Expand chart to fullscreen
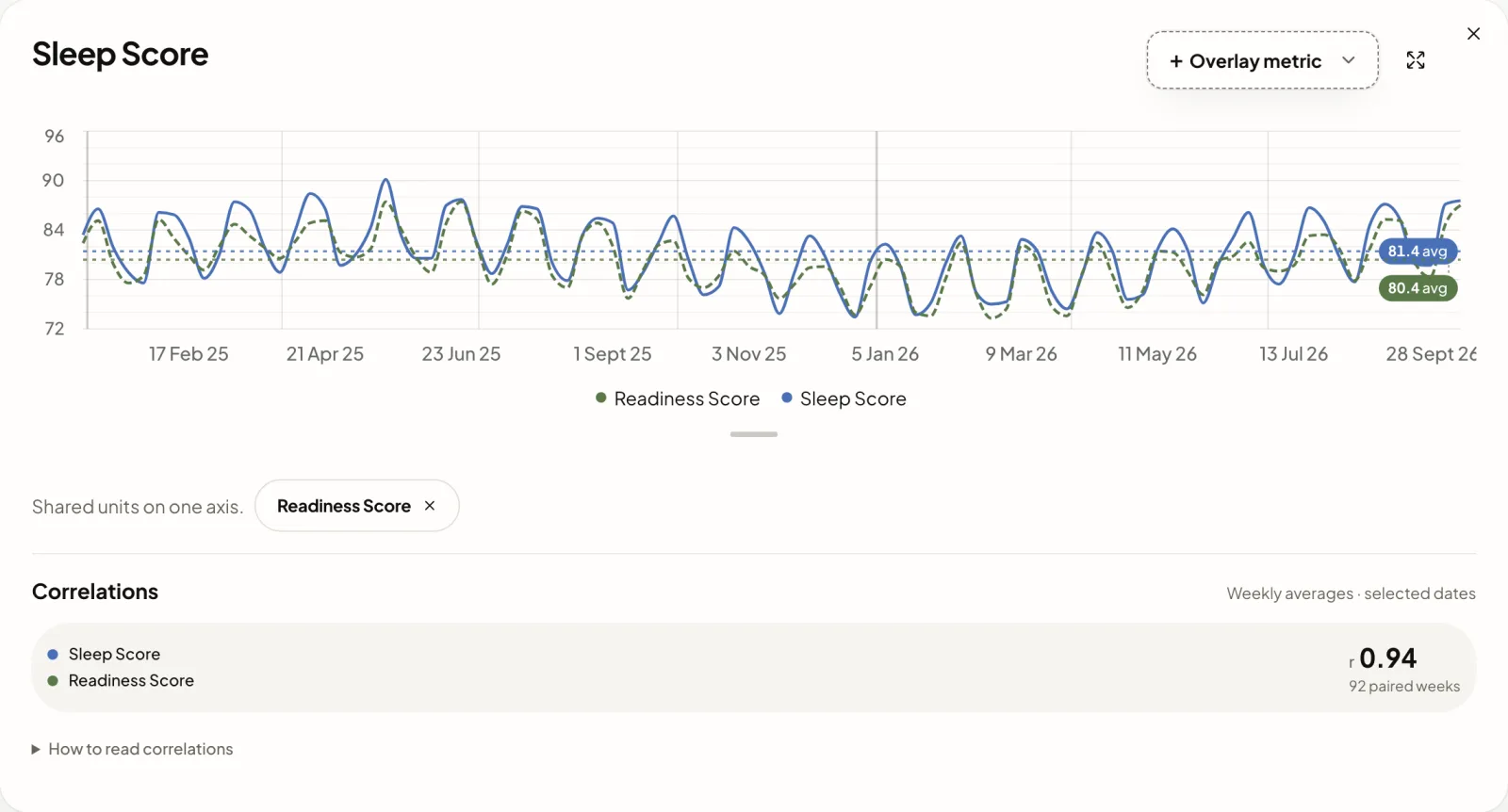 click(1416, 60)
